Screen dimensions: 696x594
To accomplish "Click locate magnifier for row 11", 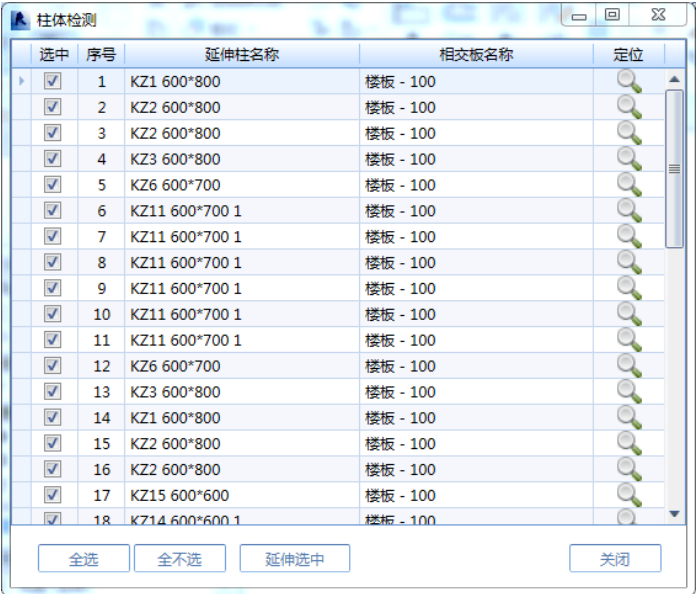I will pos(629,340).
